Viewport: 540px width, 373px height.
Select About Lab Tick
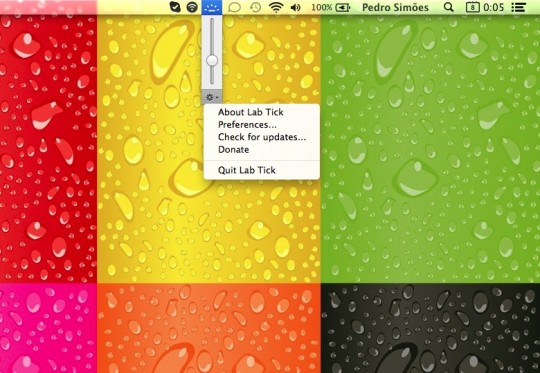[262, 112]
